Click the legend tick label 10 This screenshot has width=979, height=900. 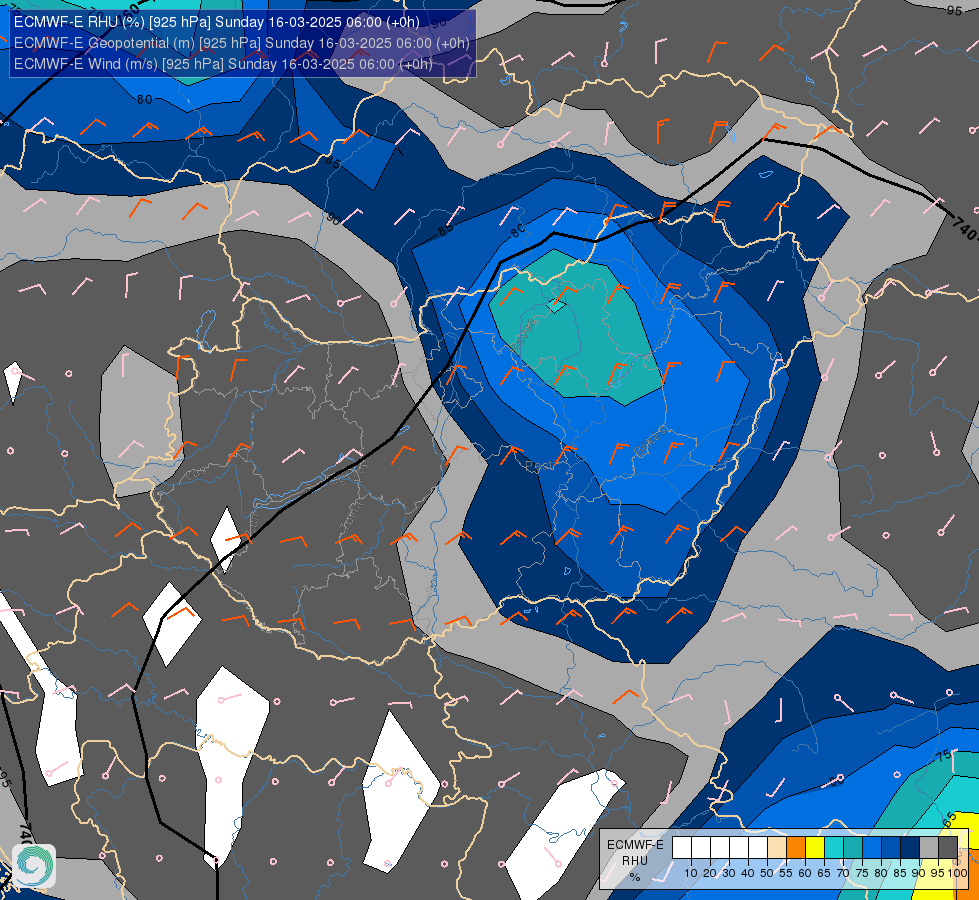tap(691, 873)
